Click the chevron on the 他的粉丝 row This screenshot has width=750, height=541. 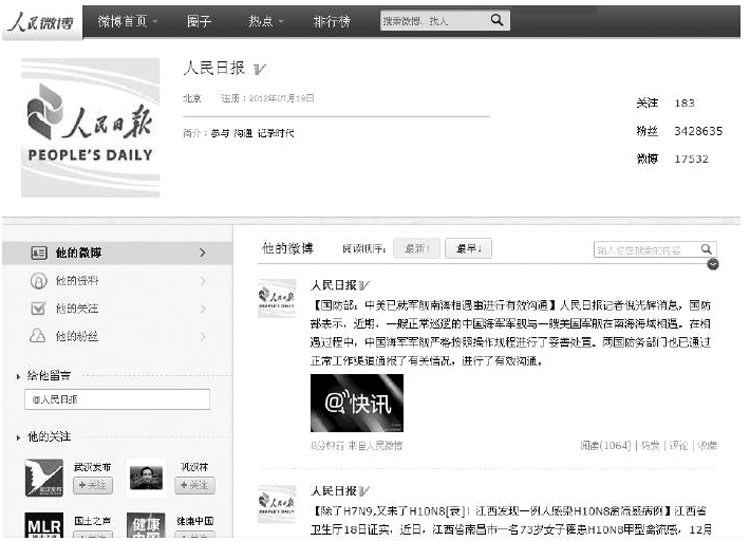click(x=203, y=337)
